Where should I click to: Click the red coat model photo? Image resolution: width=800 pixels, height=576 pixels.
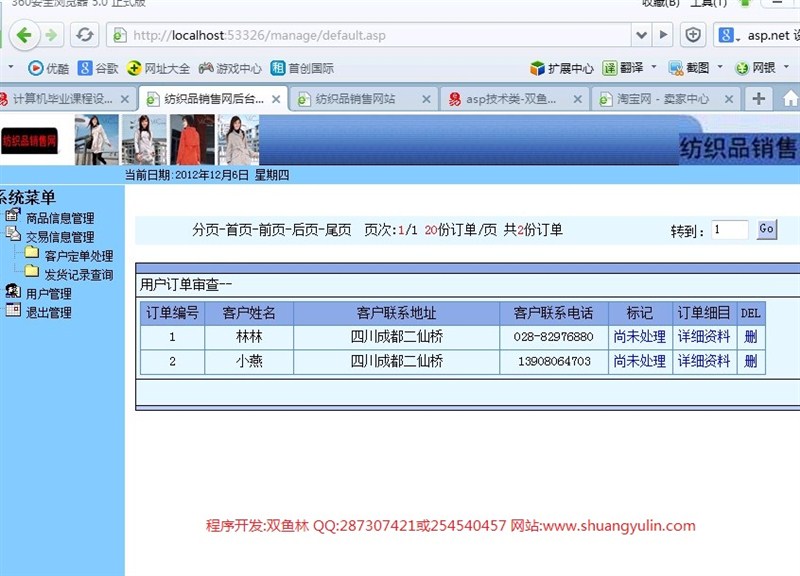coord(192,139)
